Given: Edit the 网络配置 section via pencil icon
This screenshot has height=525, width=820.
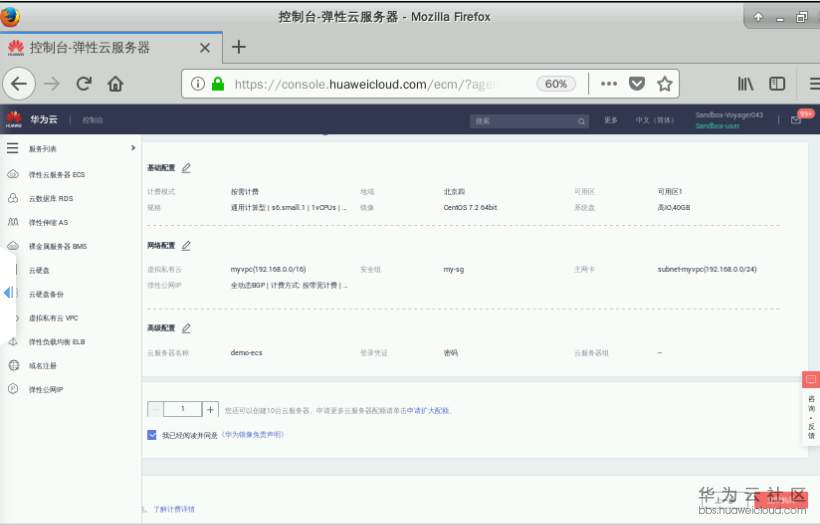Looking at the screenshot, I should click(x=186, y=245).
